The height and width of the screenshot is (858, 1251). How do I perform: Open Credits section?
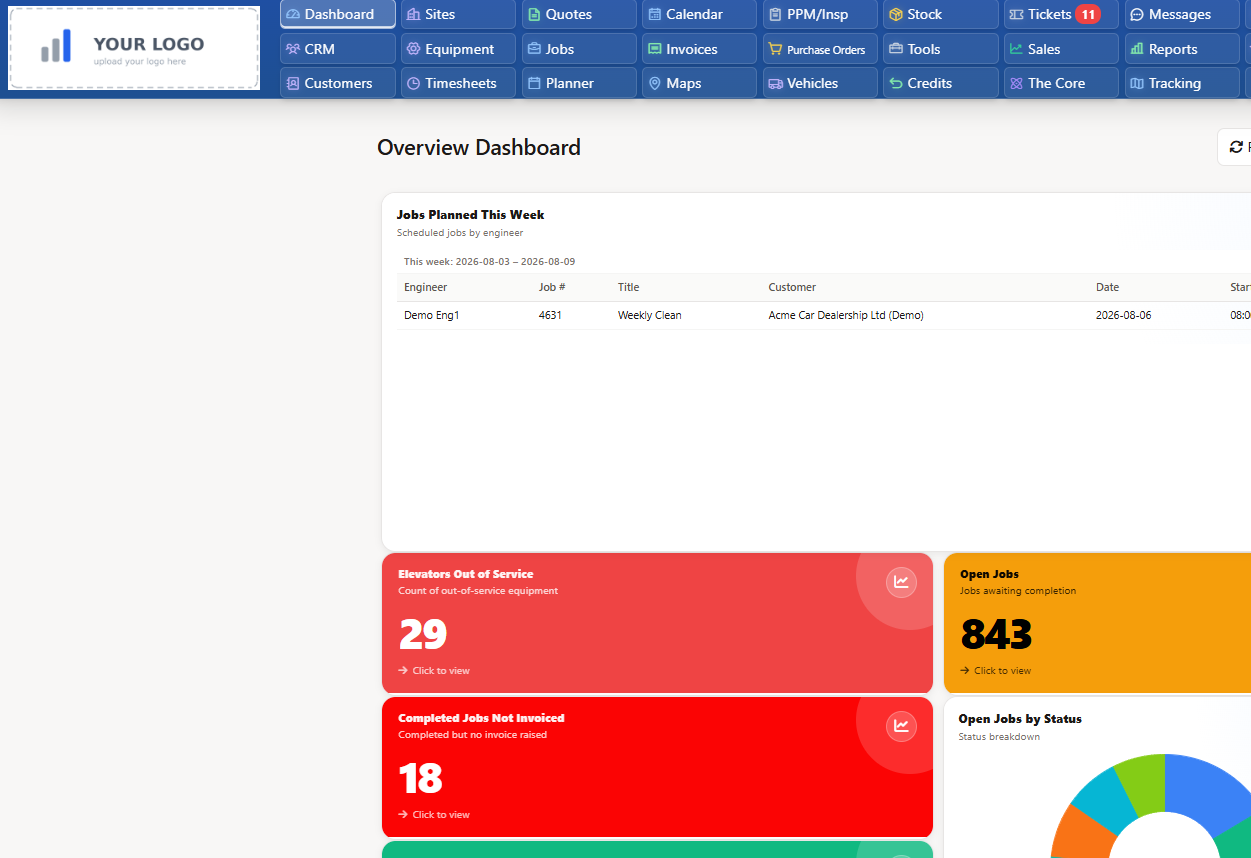tap(940, 83)
